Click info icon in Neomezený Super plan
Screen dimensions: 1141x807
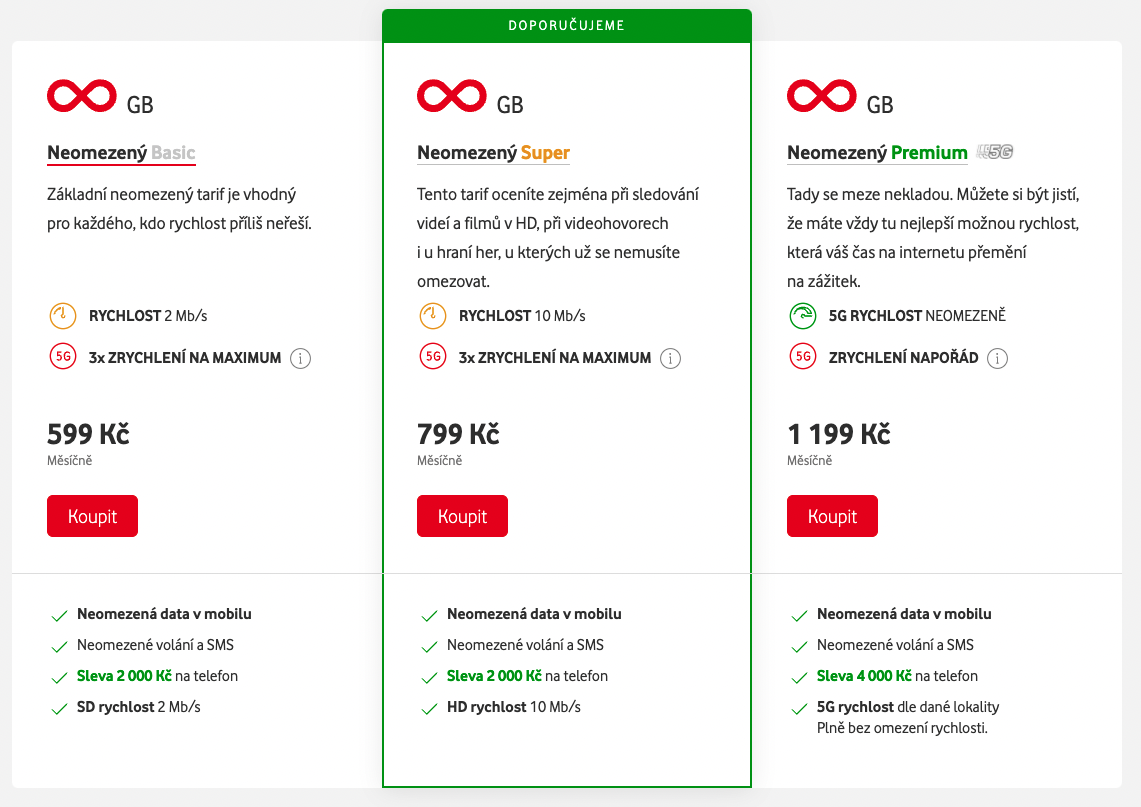point(671,358)
